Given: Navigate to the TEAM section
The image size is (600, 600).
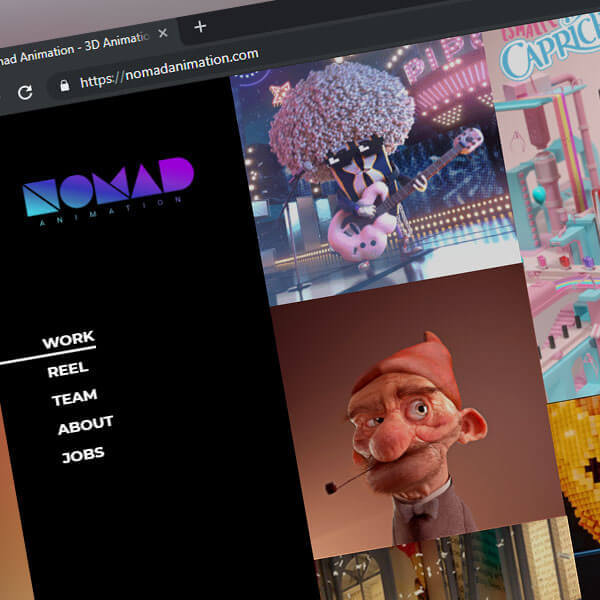Looking at the screenshot, I should pyautogui.click(x=74, y=398).
